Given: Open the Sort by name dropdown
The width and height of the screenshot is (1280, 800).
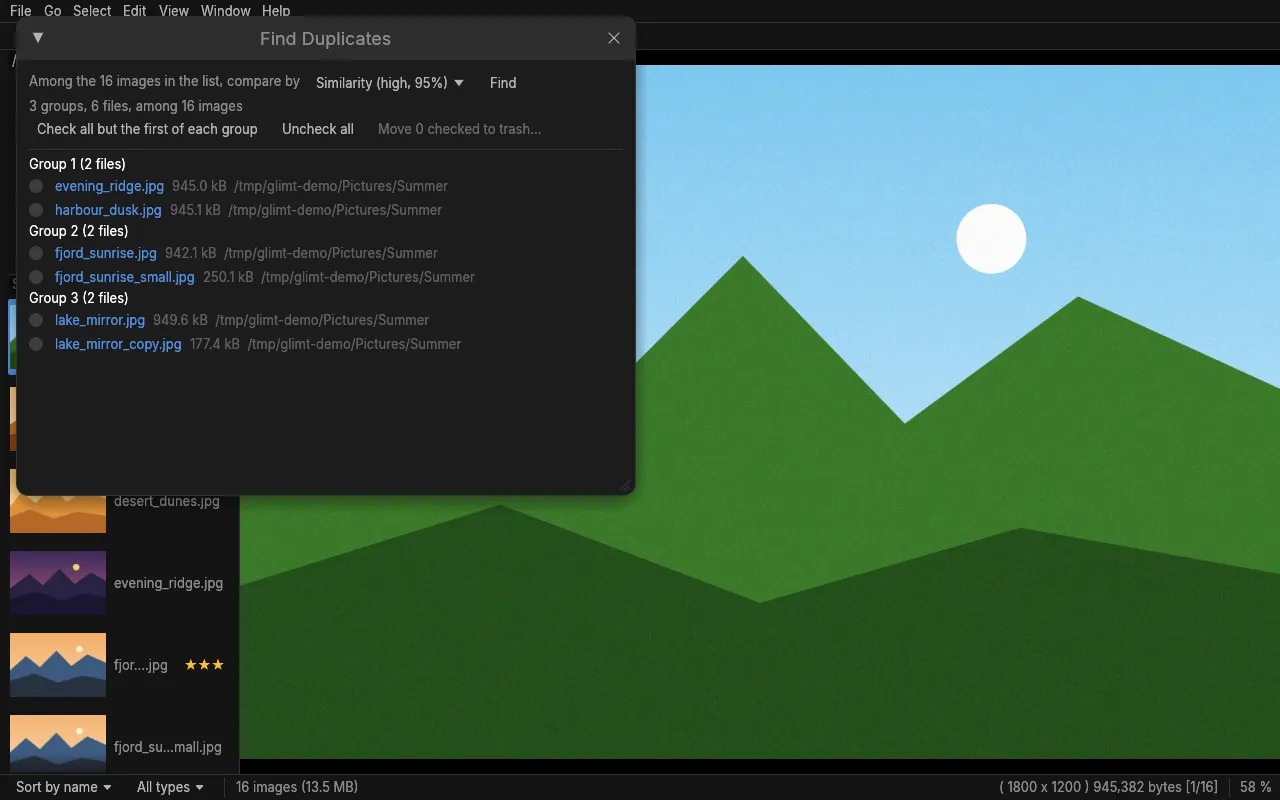Looking at the screenshot, I should pos(64,787).
